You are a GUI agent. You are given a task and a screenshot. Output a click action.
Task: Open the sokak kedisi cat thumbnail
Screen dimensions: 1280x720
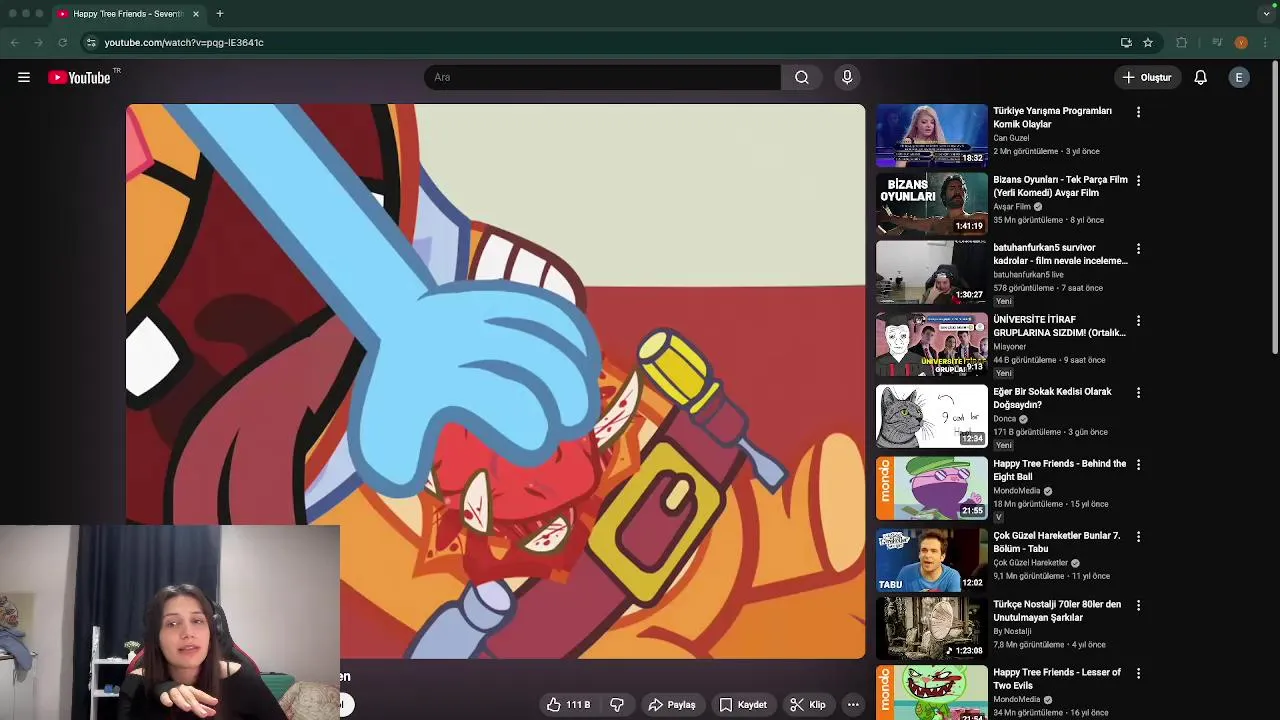coord(932,416)
